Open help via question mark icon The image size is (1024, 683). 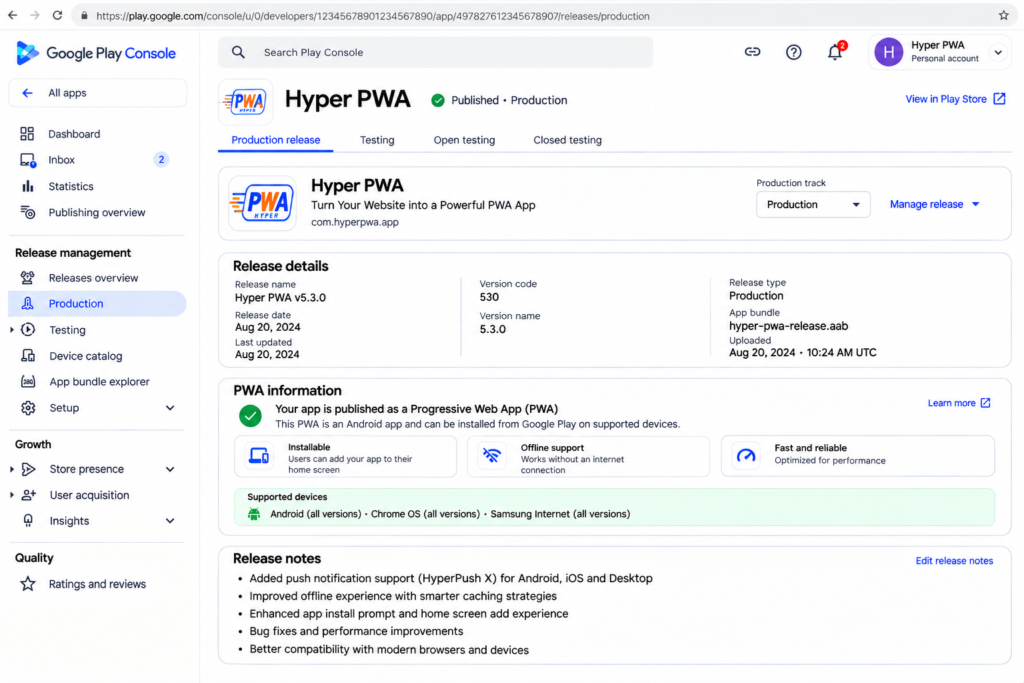(x=793, y=52)
